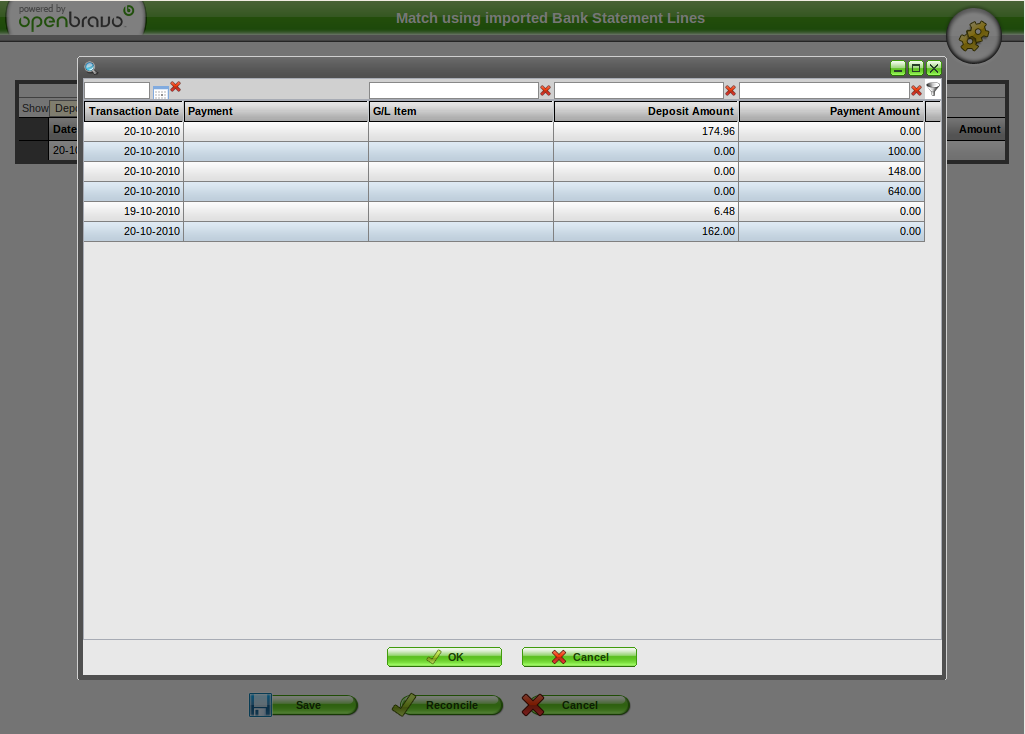This screenshot has width=1025, height=734.
Task: Select the row dated 19-10-2010
Action: (x=504, y=212)
